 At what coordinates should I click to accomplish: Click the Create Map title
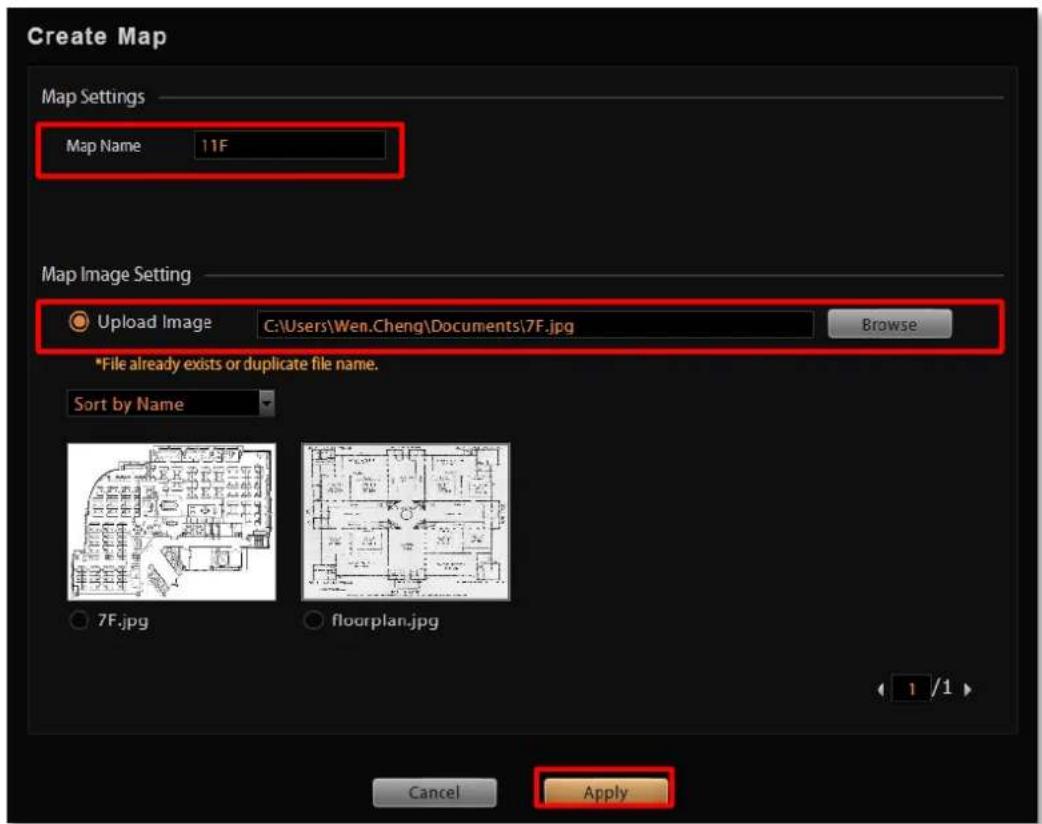[x=97, y=37]
